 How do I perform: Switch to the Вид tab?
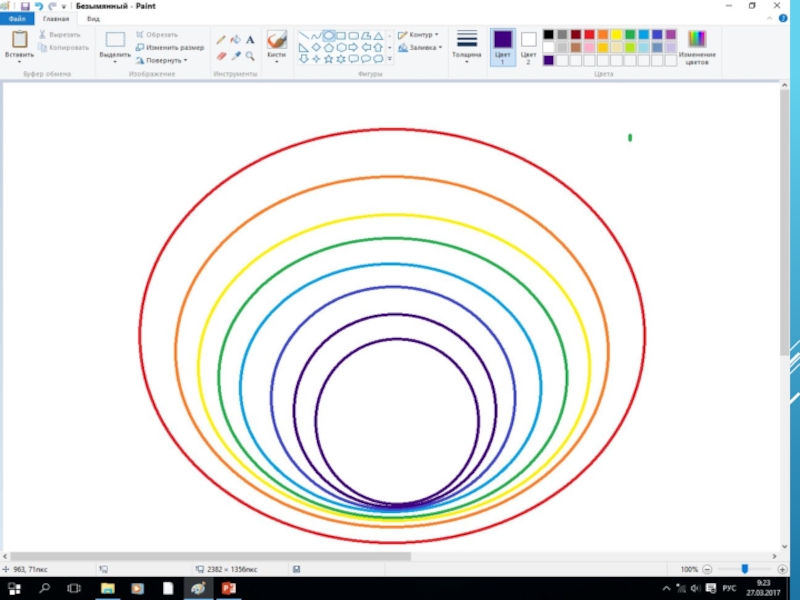pos(93,19)
